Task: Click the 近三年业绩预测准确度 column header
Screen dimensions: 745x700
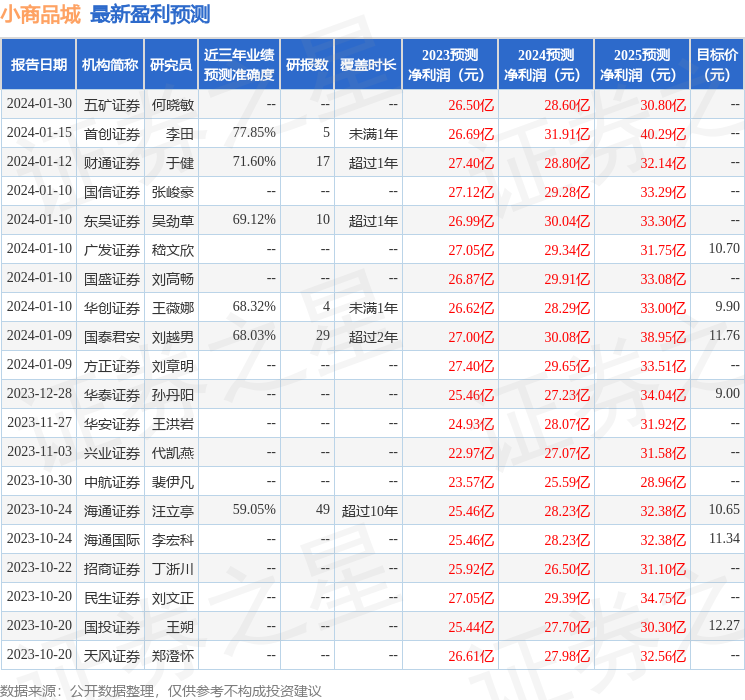Action: (239, 65)
